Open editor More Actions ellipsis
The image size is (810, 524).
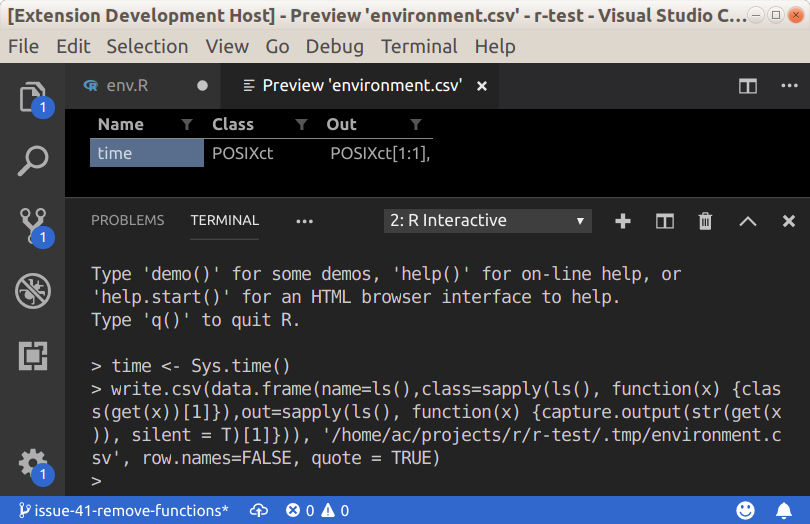tap(789, 86)
